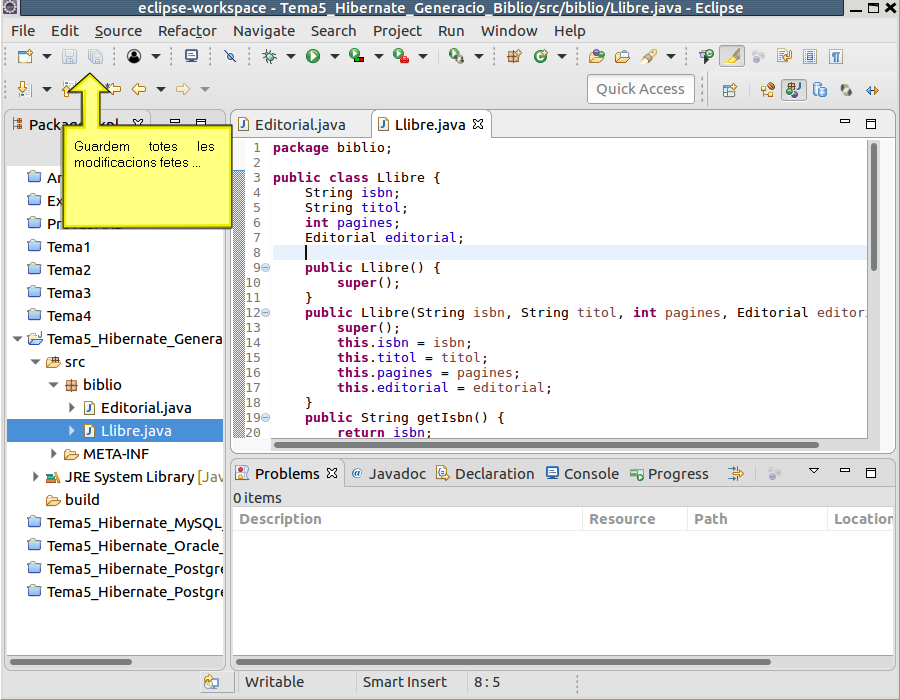
Task: Switch to the Editorial.java editor tab
Action: (x=300, y=125)
